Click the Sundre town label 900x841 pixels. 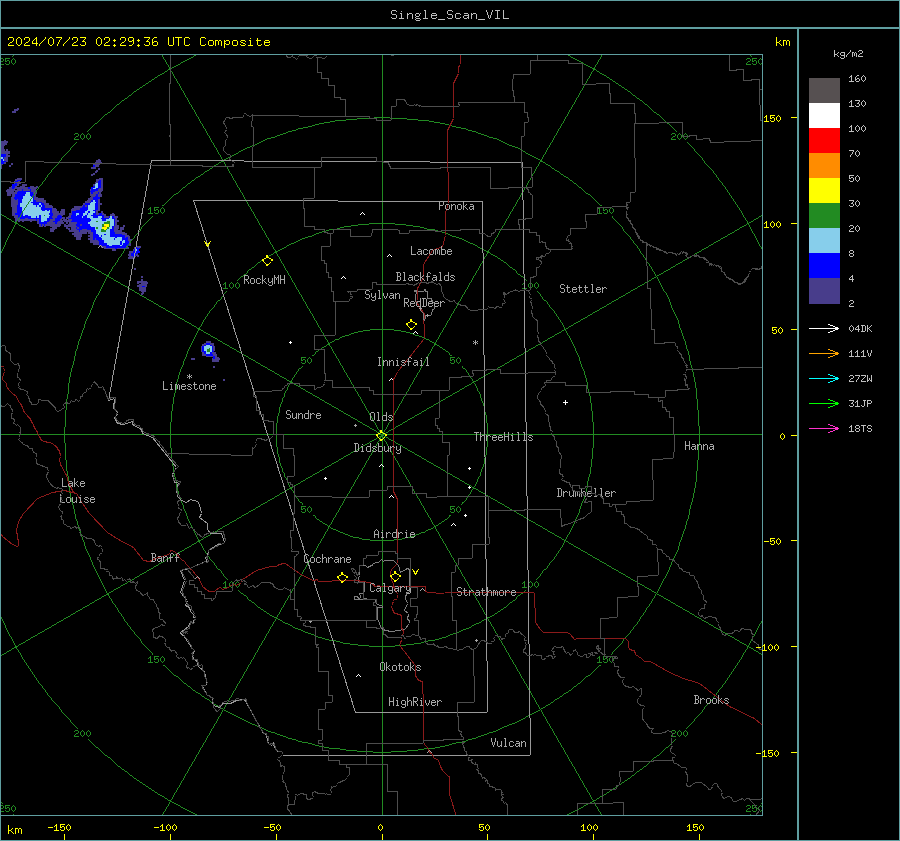coord(303,414)
